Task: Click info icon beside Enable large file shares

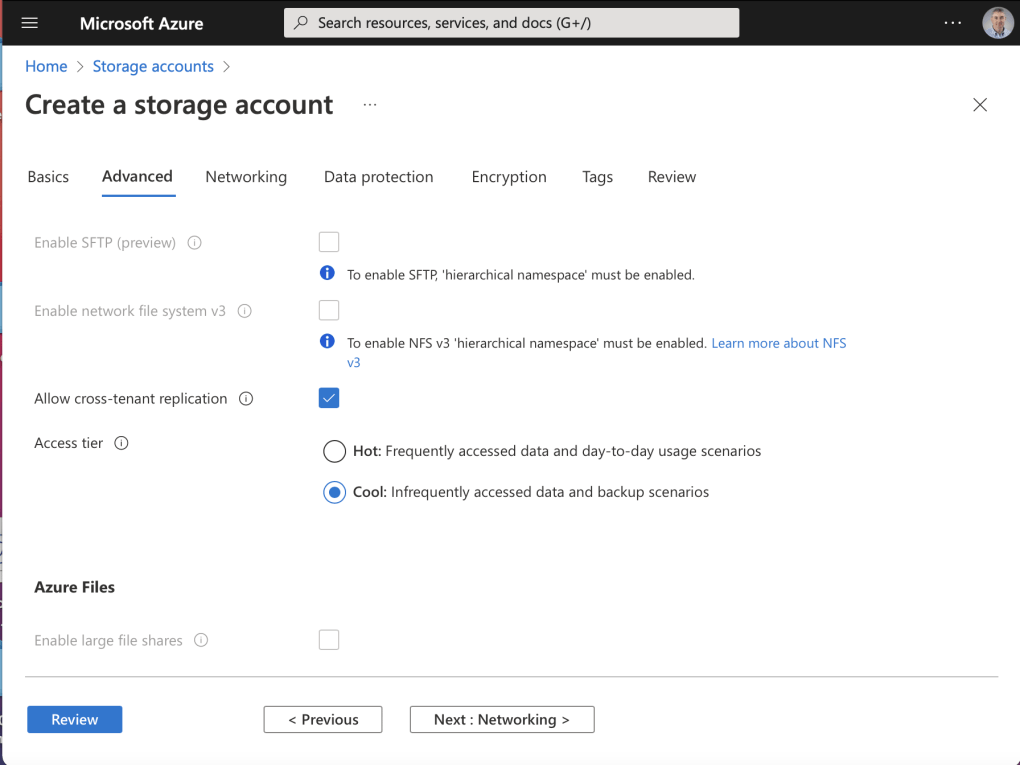Action: point(201,640)
